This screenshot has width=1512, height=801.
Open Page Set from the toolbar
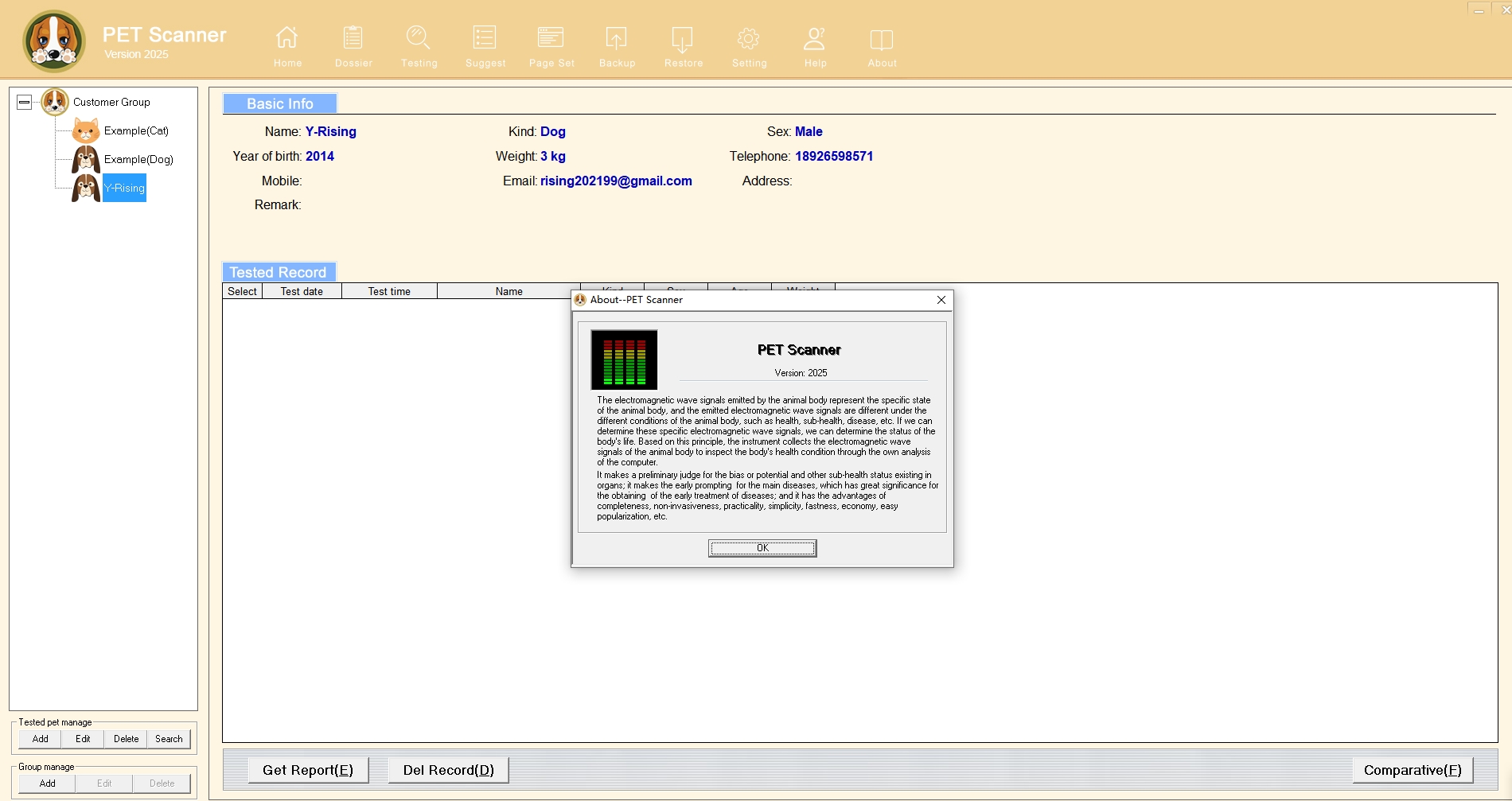551,46
